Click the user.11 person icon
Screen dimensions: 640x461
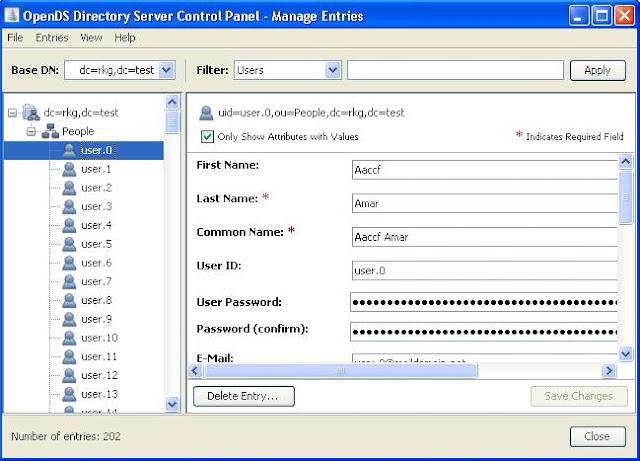[69, 357]
